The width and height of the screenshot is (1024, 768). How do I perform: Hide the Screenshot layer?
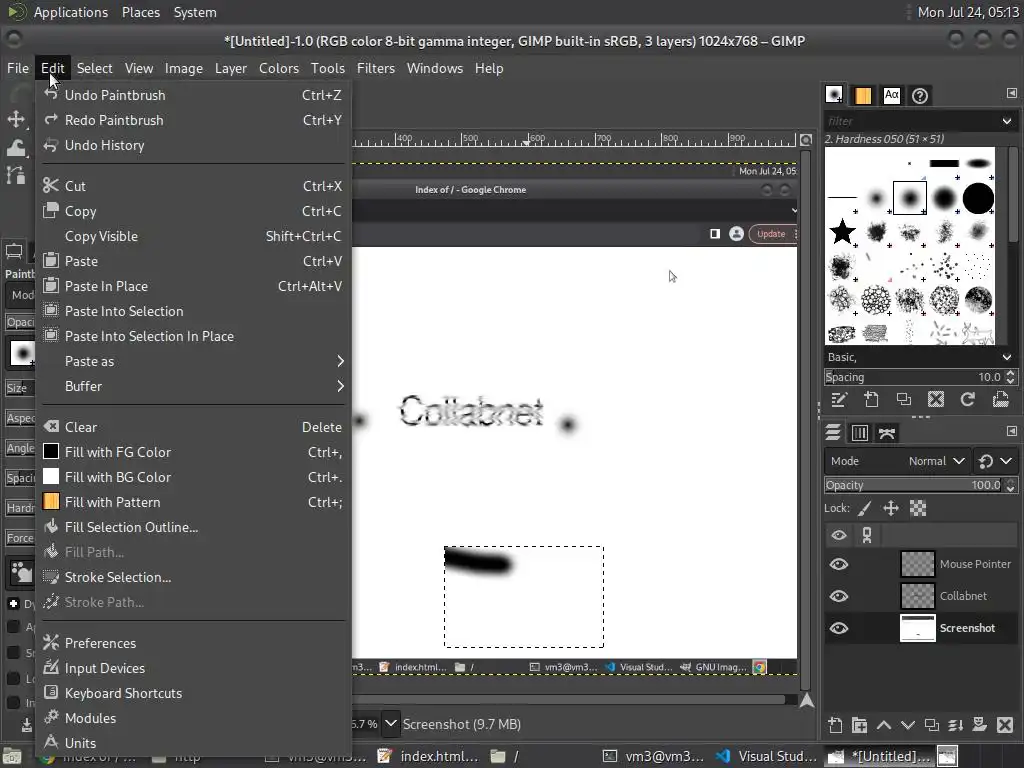click(839, 628)
